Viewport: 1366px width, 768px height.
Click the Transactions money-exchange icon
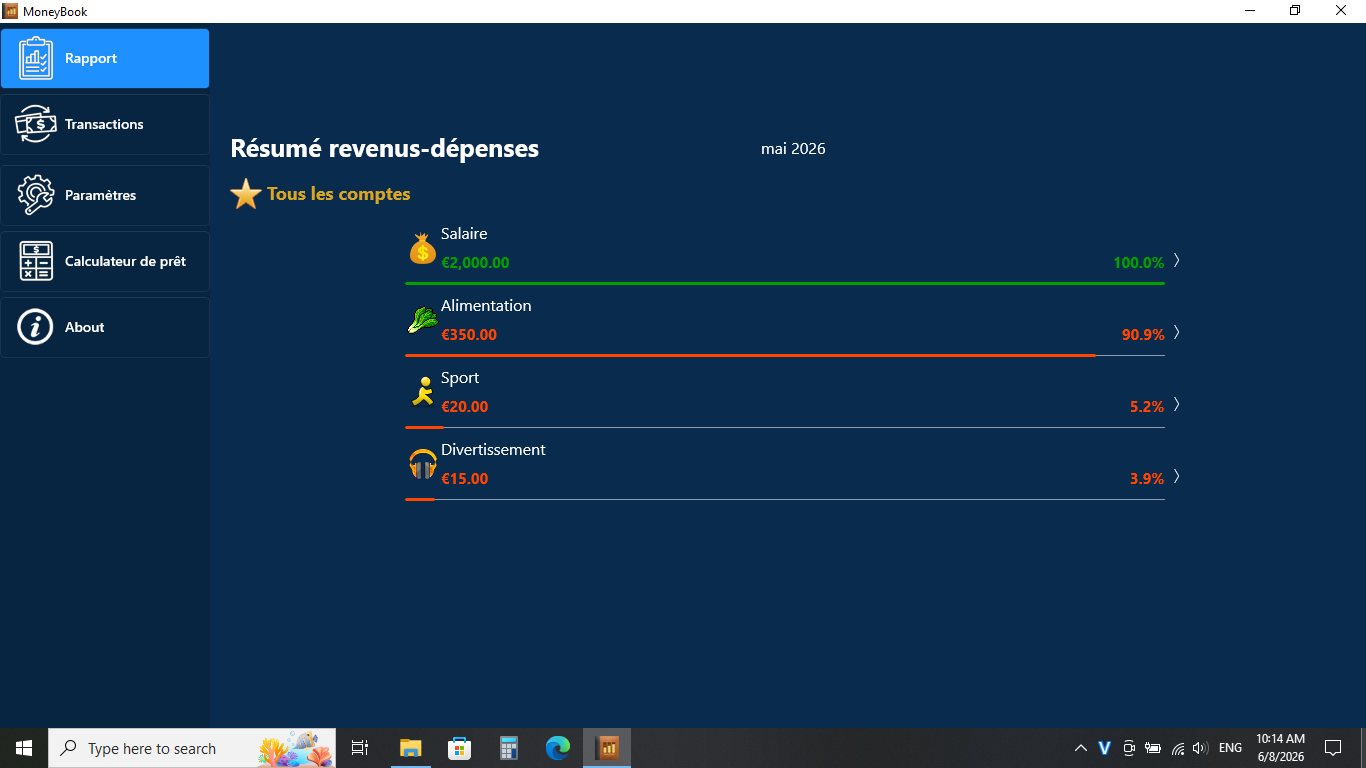[36, 124]
